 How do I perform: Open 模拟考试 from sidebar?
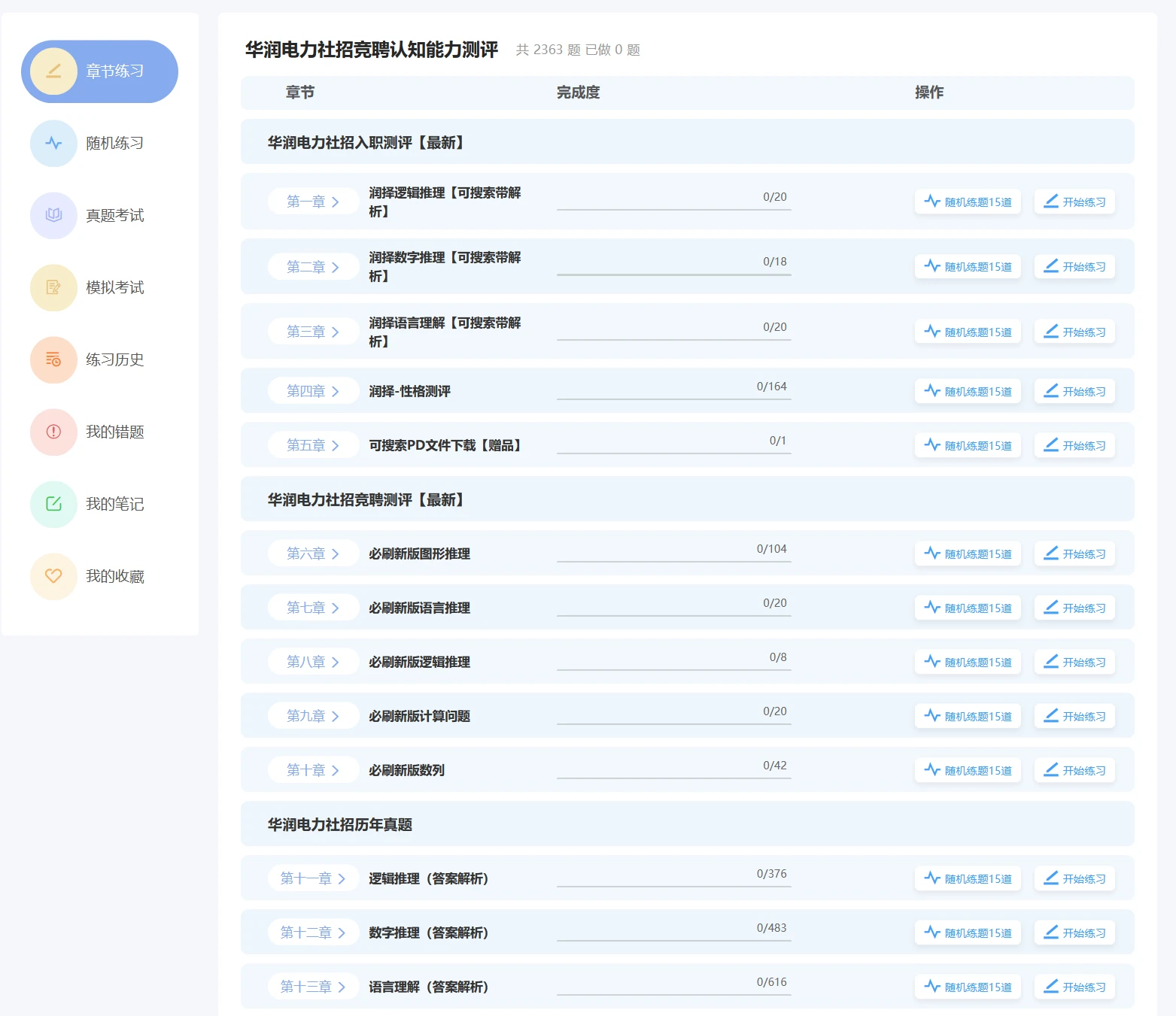[x=99, y=287]
